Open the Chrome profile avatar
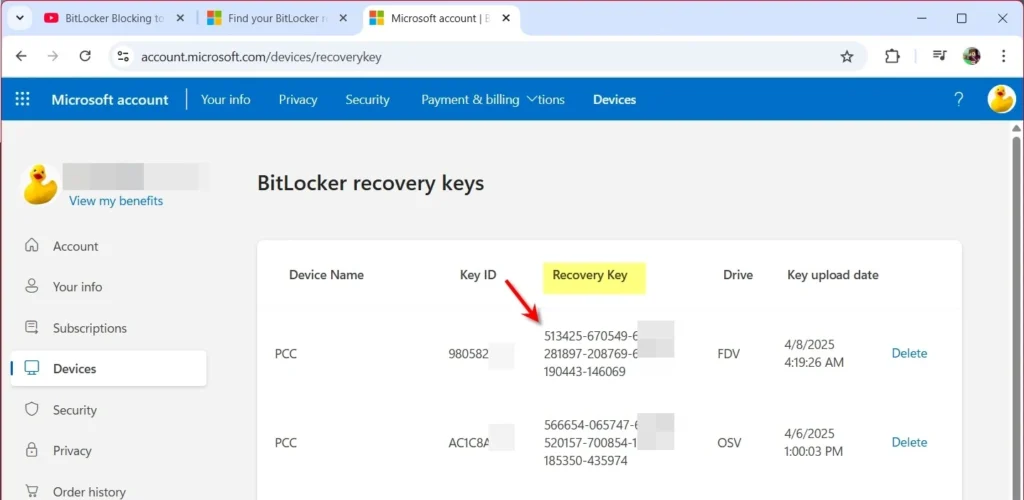This screenshot has width=1024, height=500. tap(972, 56)
